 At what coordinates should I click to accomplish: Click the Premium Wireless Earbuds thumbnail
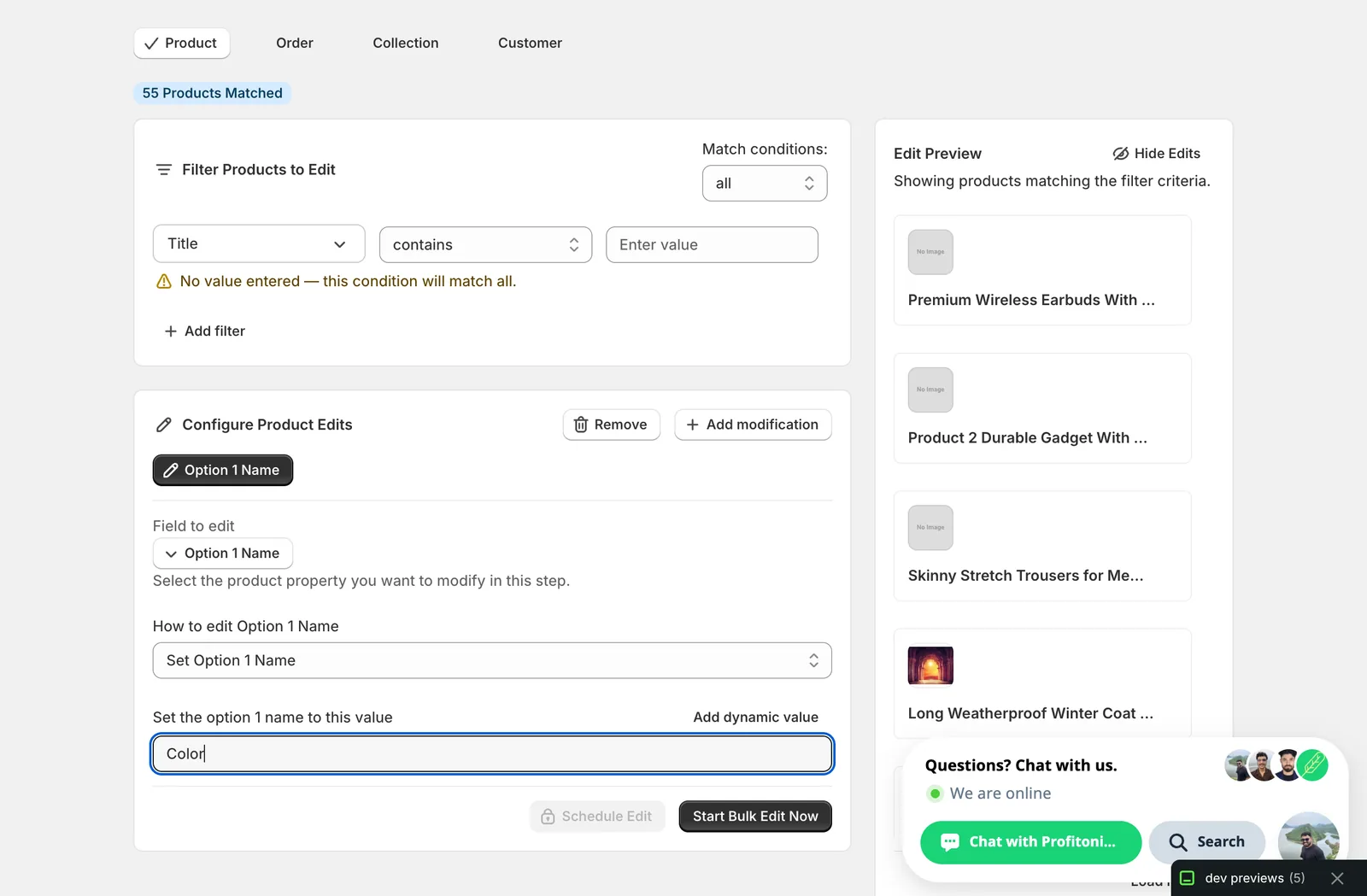pos(930,252)
